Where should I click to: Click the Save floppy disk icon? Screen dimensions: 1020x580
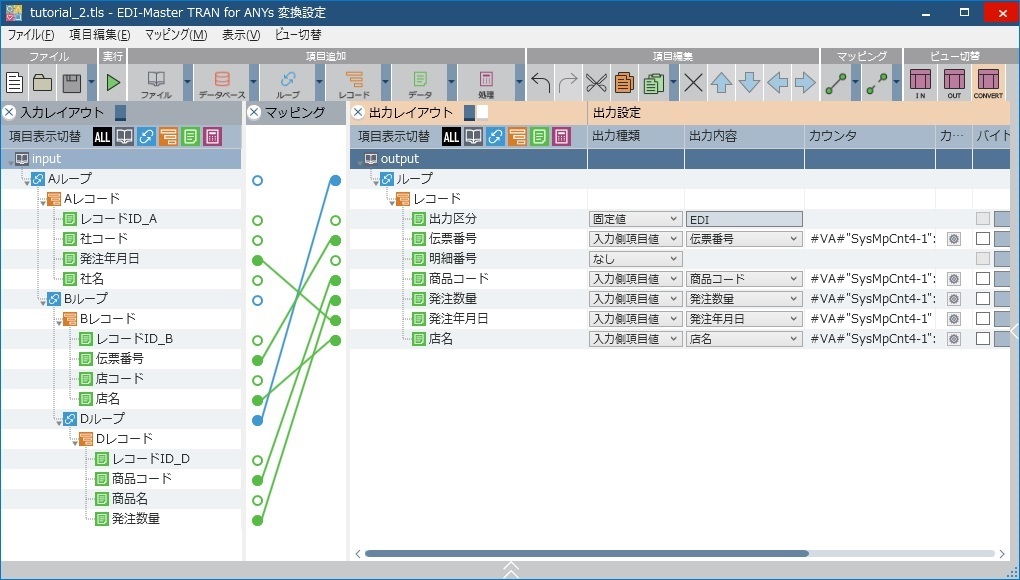71,82
